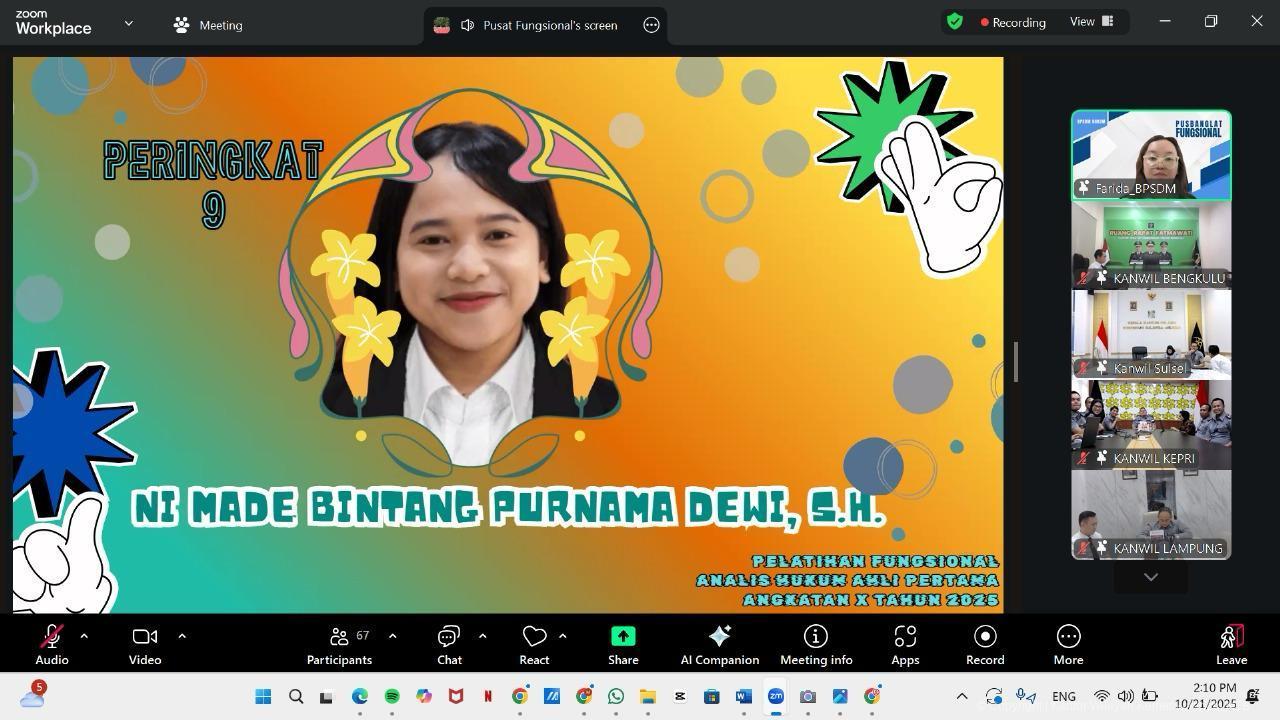Image resolution: width=1280 pixels, height=720 pixels.
Task: Unmute the microphone Audio button
Action: 52,645
